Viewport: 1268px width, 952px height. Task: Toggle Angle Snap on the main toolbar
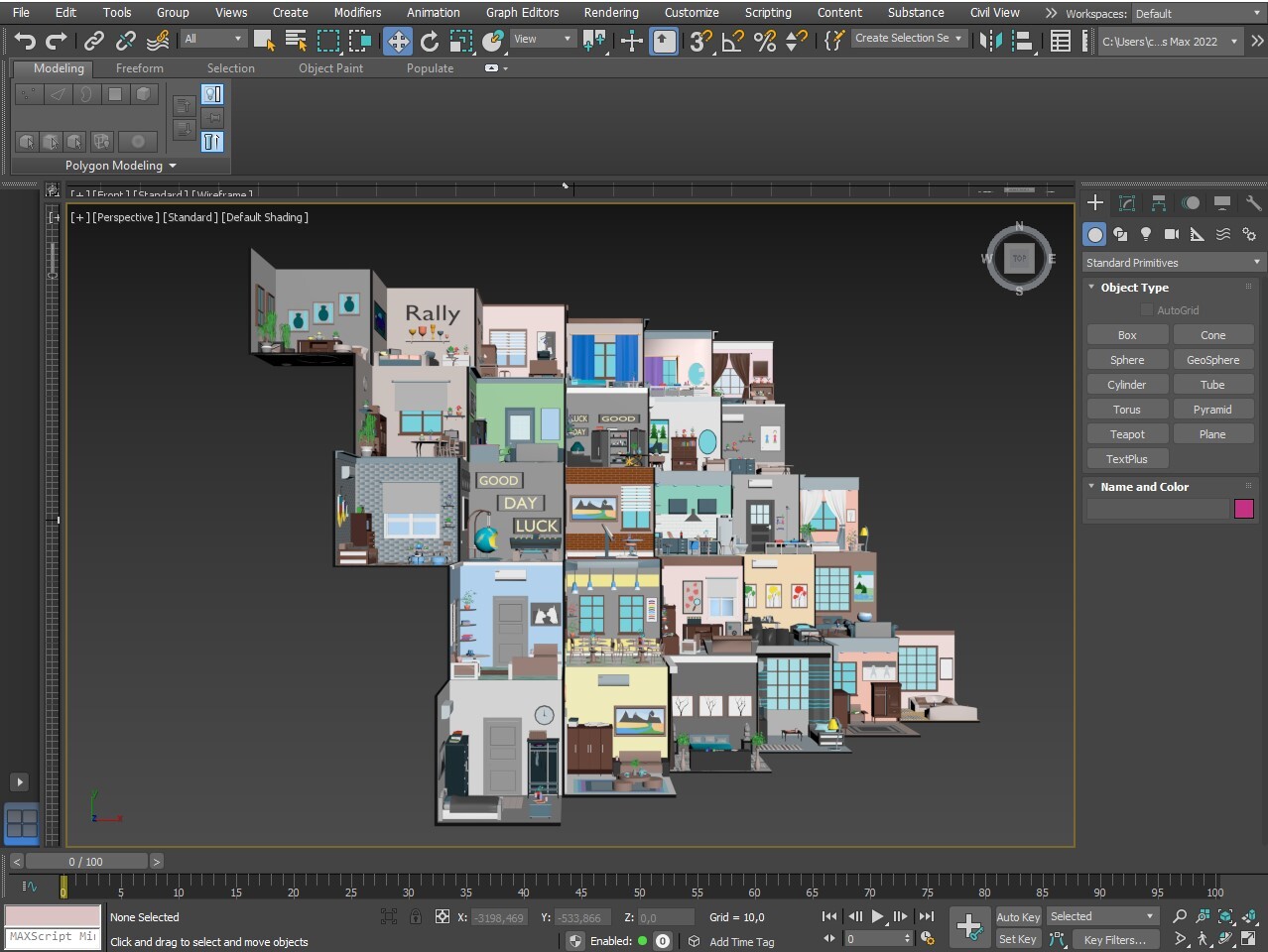pyautogui.click(x=731, y=41)
